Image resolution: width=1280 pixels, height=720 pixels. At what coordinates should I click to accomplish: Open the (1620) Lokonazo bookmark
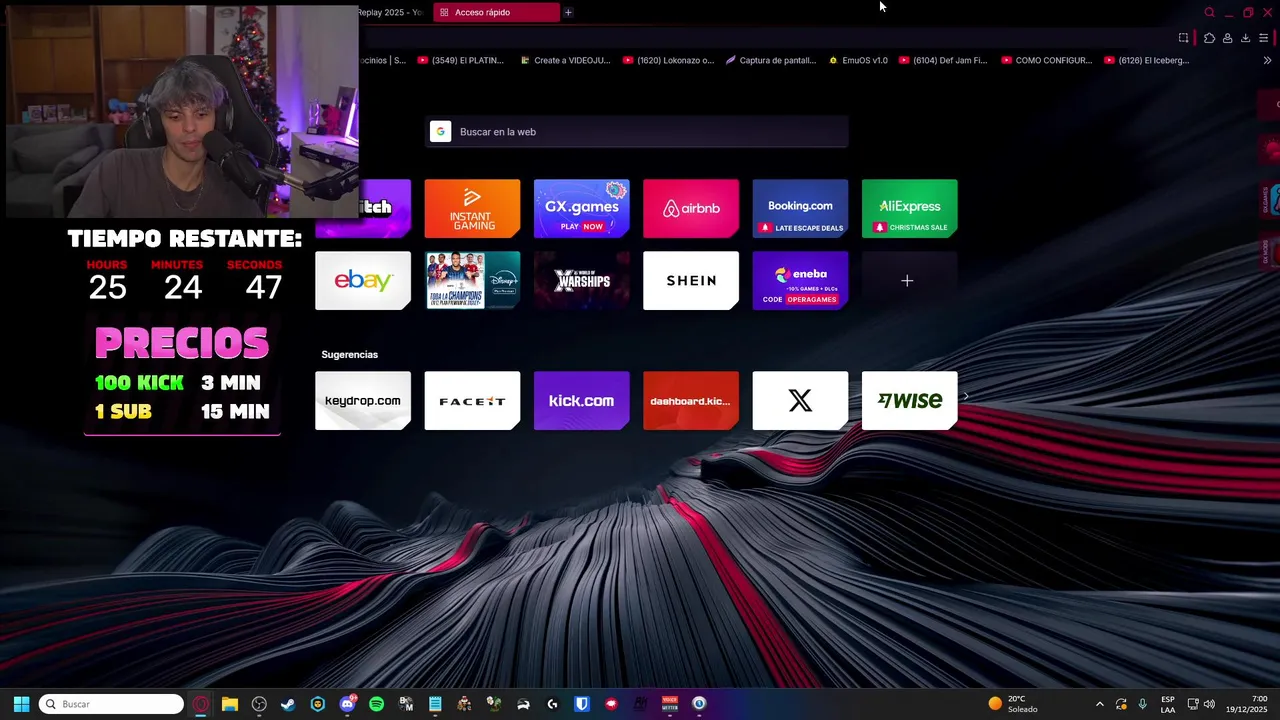click(x=668, y=60)
